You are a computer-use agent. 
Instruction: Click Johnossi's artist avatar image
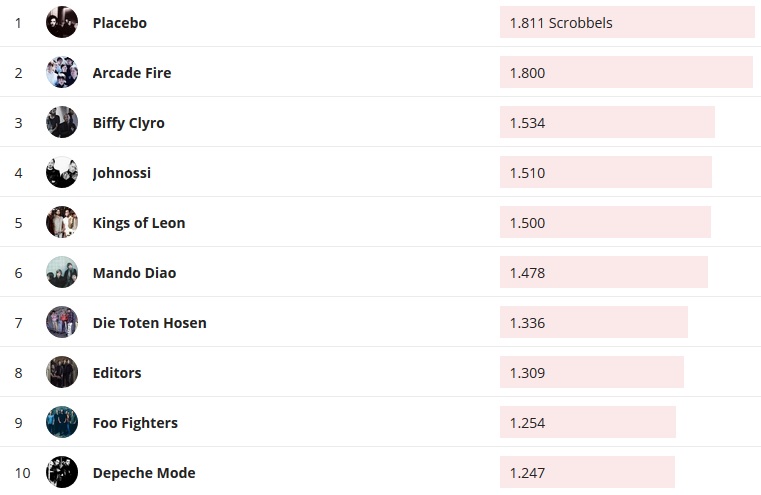pos(62,172)
